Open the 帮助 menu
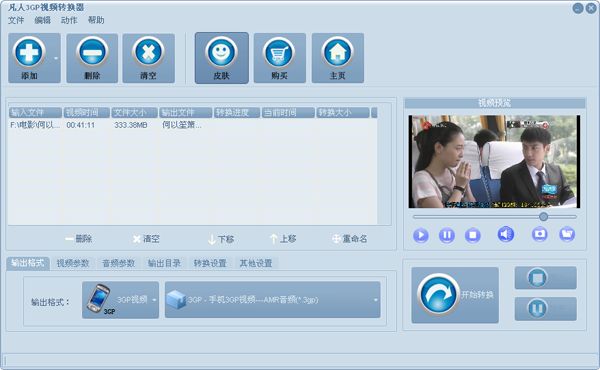The width and height of the screenshot is (600, 370). coord(96,20)
